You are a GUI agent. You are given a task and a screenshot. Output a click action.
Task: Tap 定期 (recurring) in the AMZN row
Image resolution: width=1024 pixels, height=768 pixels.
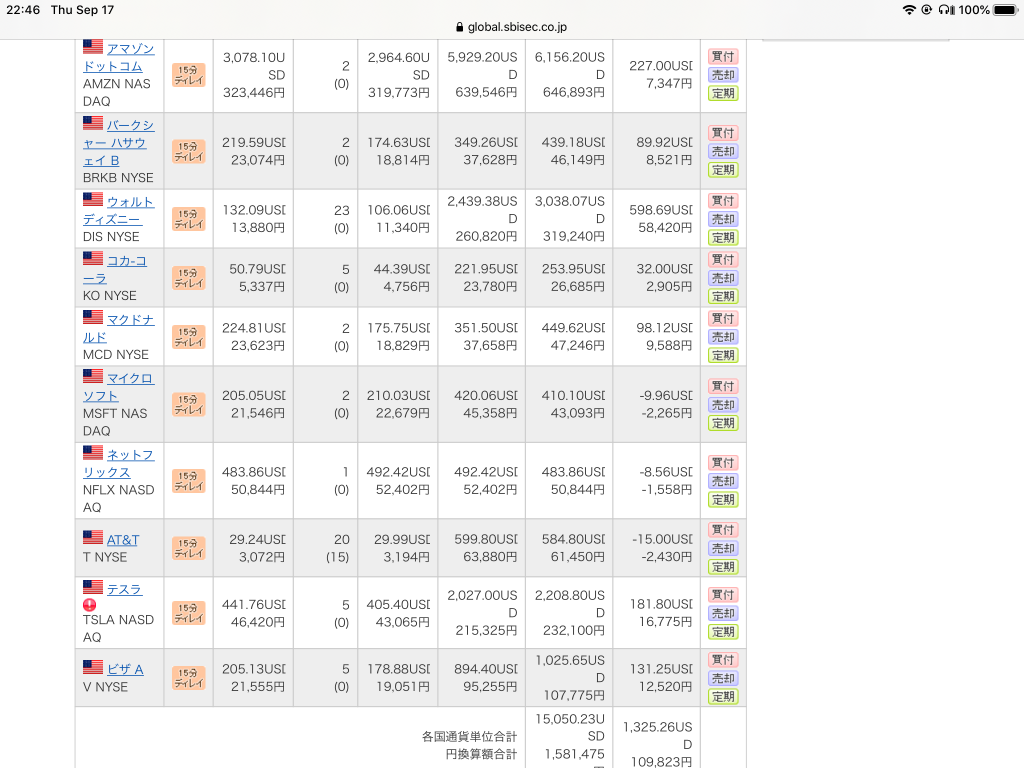click(723, 93)
